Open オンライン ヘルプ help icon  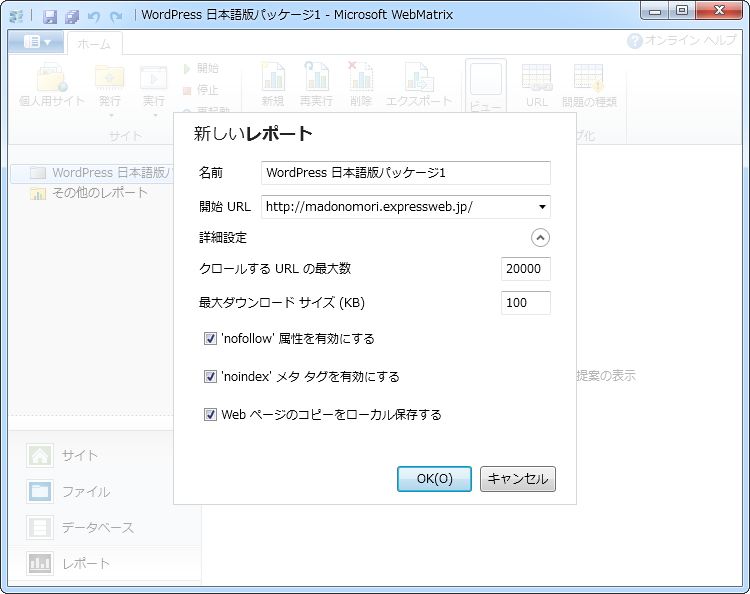click(634, 41)
